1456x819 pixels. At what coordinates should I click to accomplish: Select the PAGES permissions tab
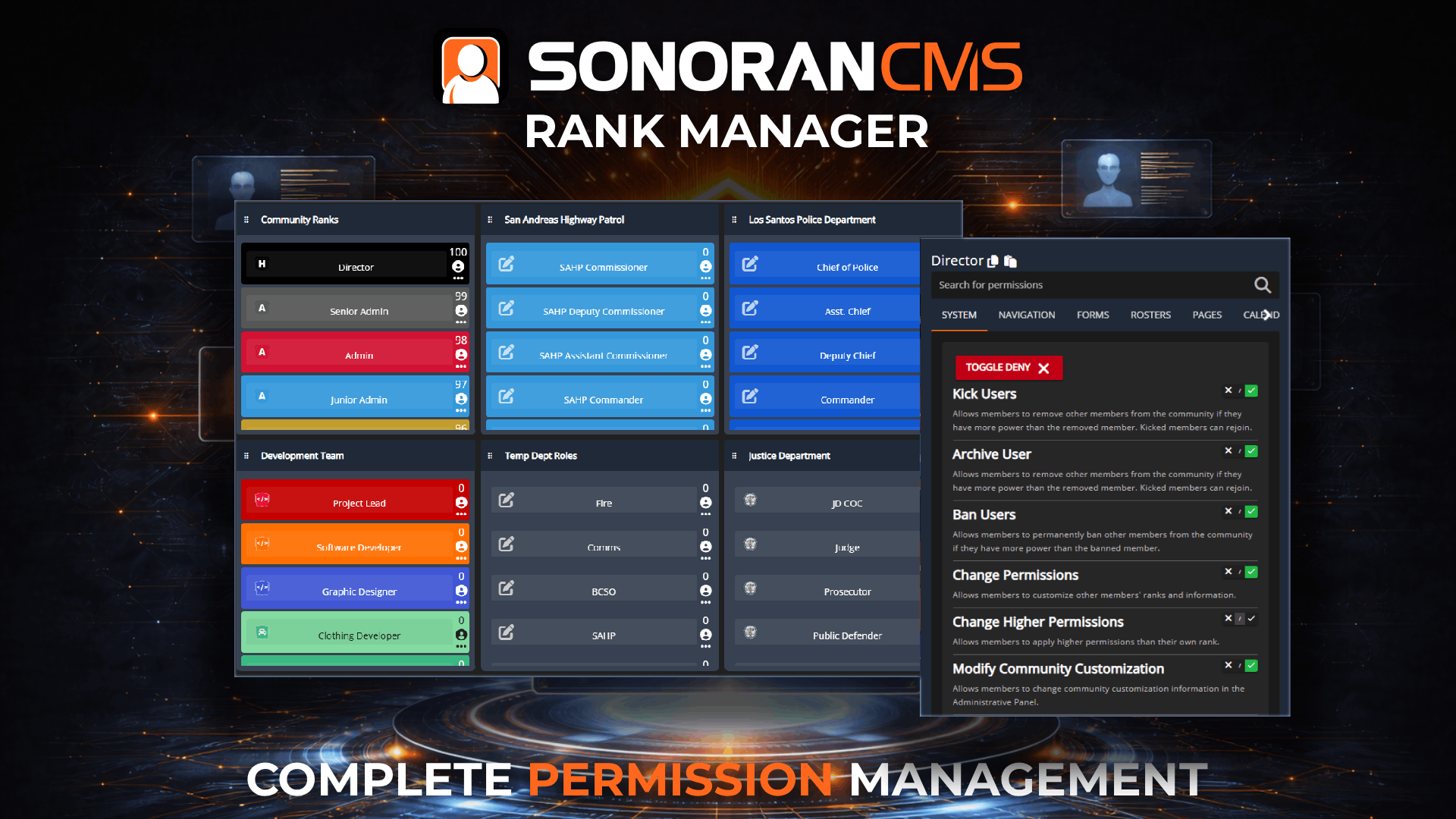pos(1207,315)
